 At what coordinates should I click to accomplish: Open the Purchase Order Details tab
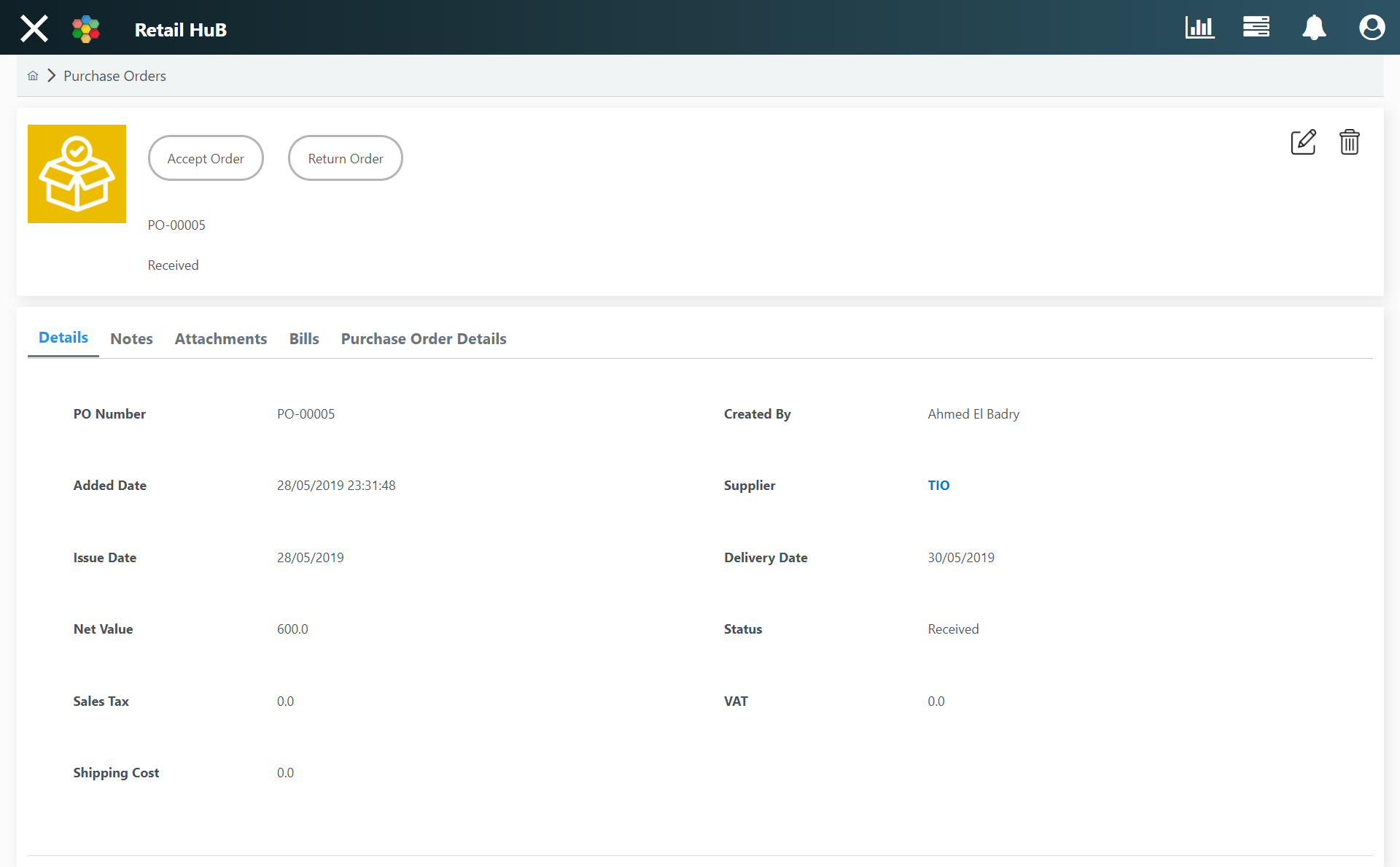coord(424,339)
